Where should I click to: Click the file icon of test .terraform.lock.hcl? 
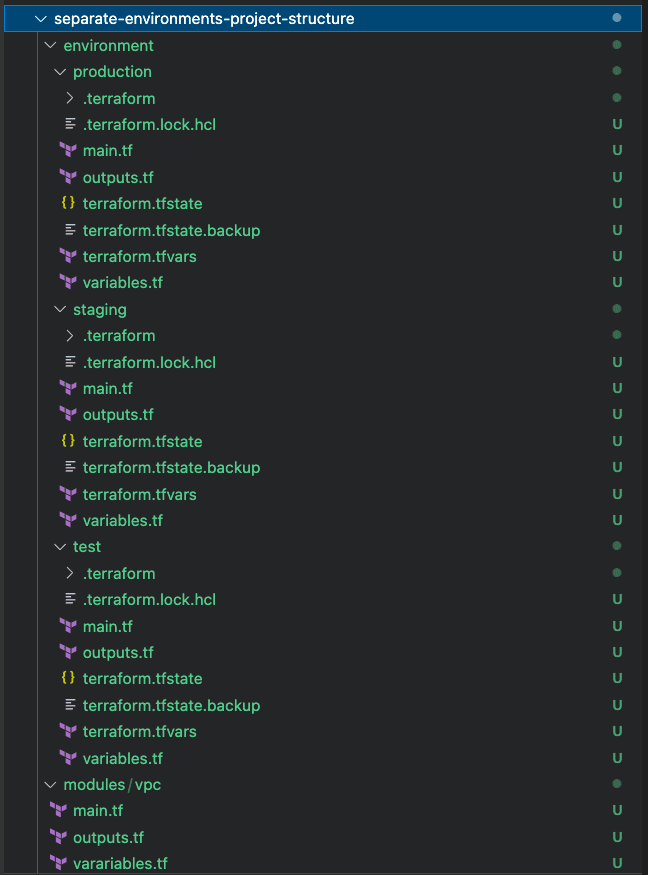click(x=69, y=599)
